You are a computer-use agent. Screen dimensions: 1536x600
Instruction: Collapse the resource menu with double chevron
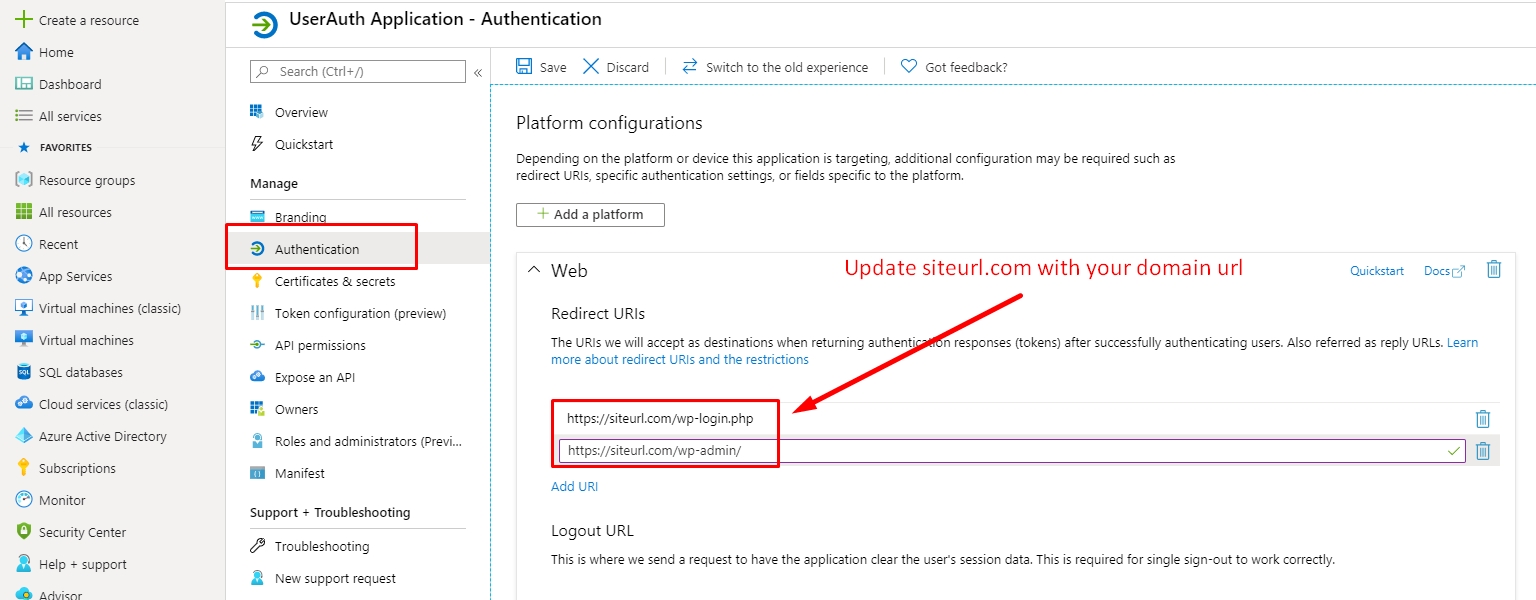478,72
